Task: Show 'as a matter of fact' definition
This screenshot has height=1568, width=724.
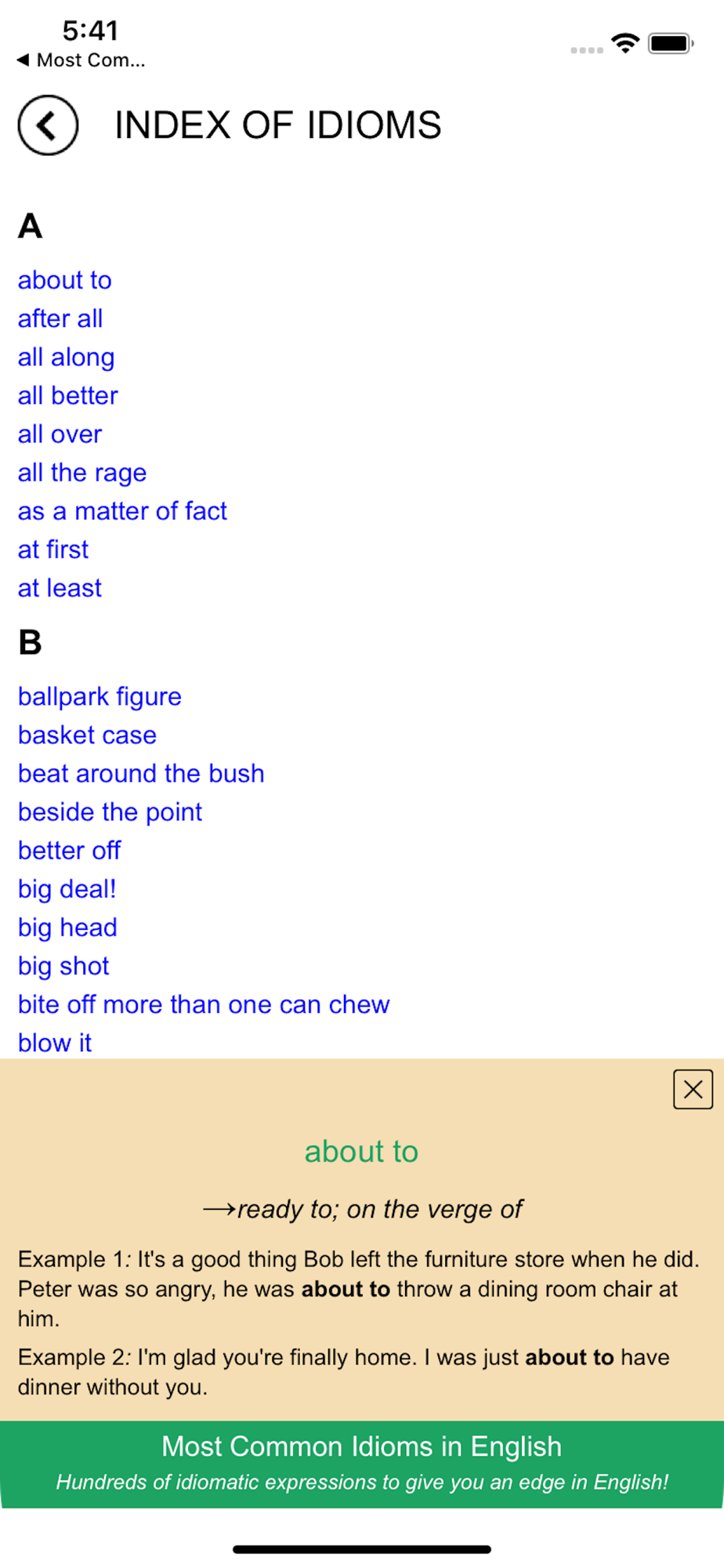Action: pos(122,511)
